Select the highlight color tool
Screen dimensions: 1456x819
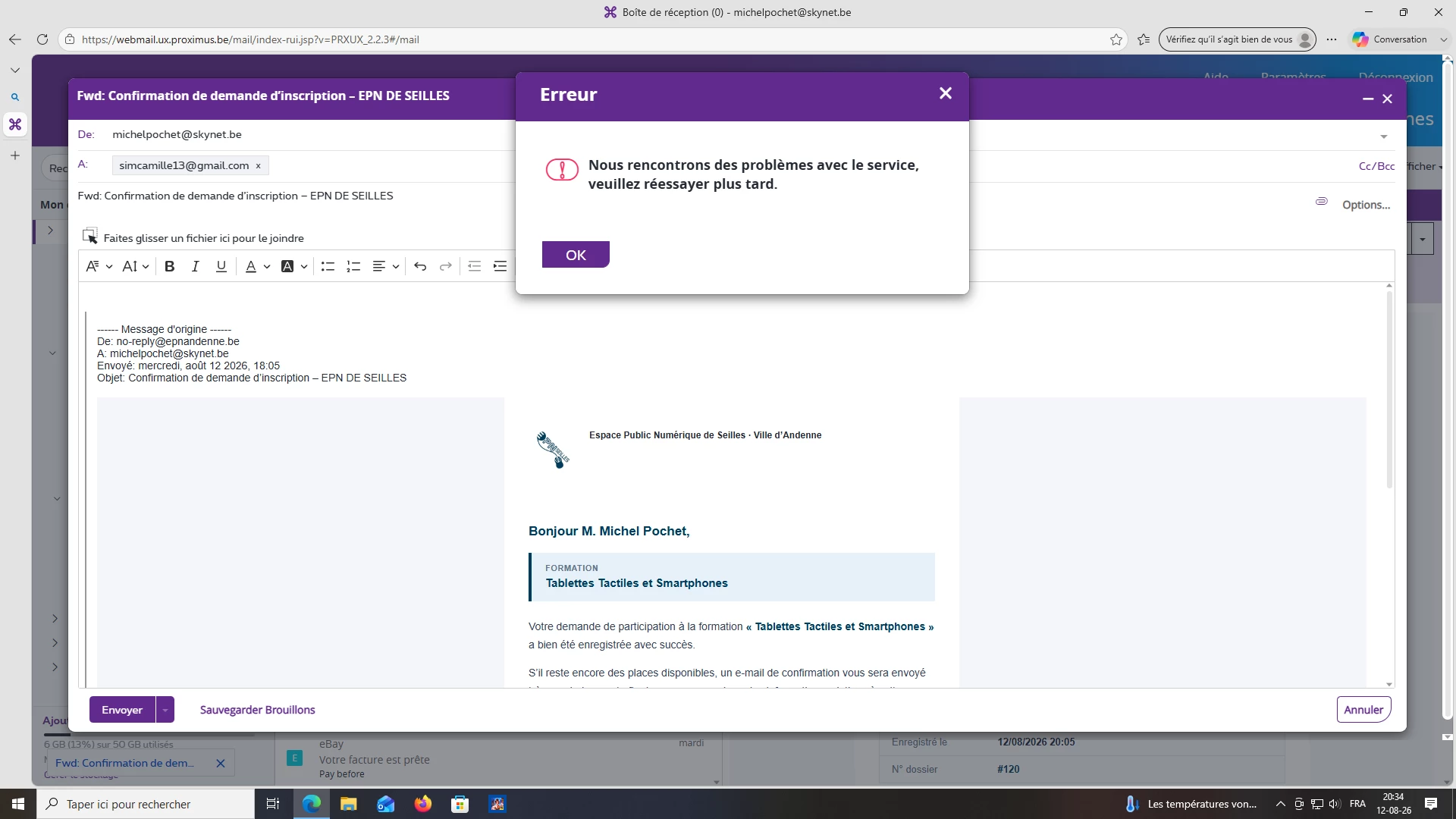point(287,266)
